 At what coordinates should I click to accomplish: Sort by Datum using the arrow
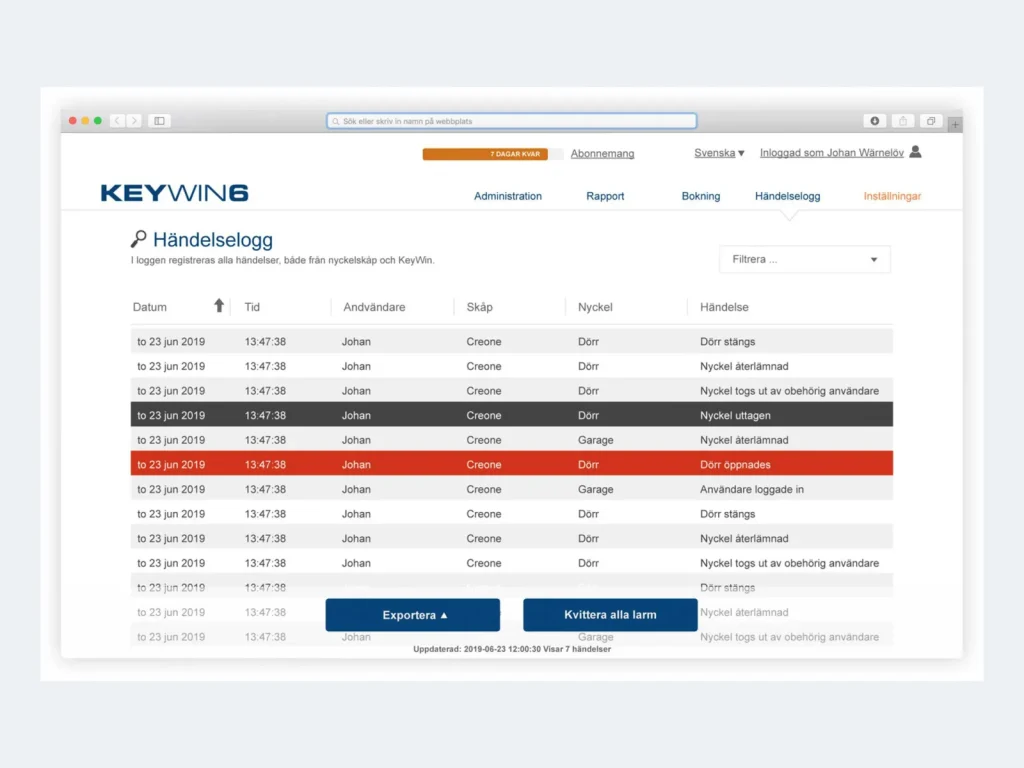click(219, 306)
